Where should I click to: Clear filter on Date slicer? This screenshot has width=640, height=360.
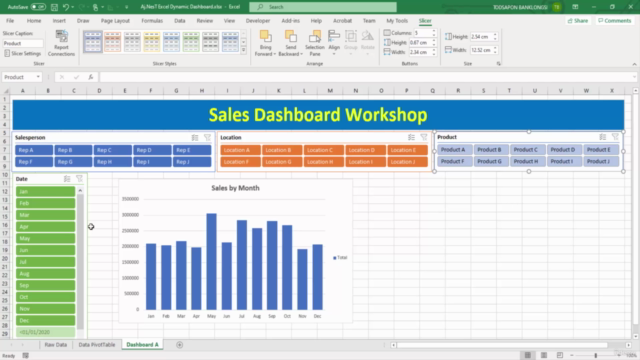(x=80, y=179)
